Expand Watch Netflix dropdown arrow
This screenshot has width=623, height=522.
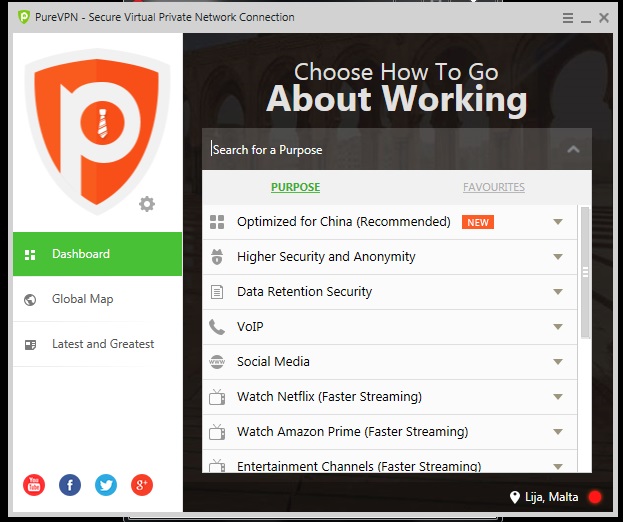[x=558, y=397]
